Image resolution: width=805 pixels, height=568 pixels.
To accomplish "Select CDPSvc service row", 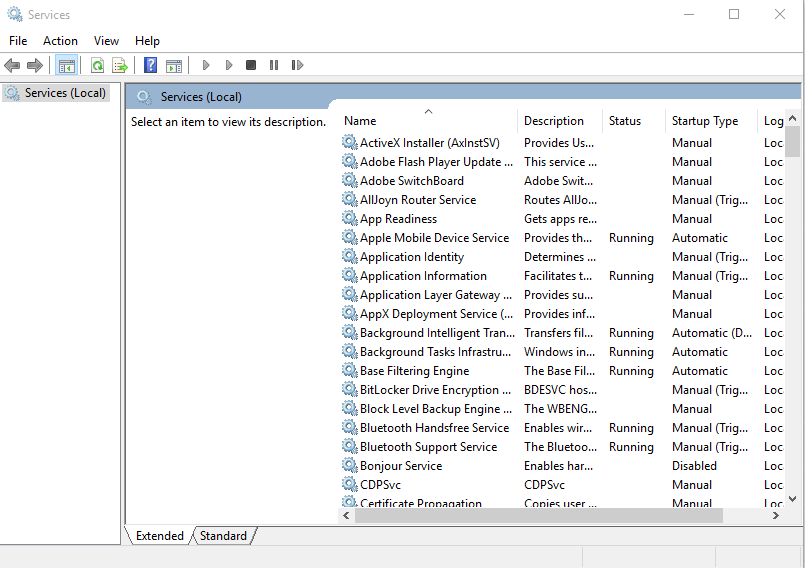I will tap(562, 485).
